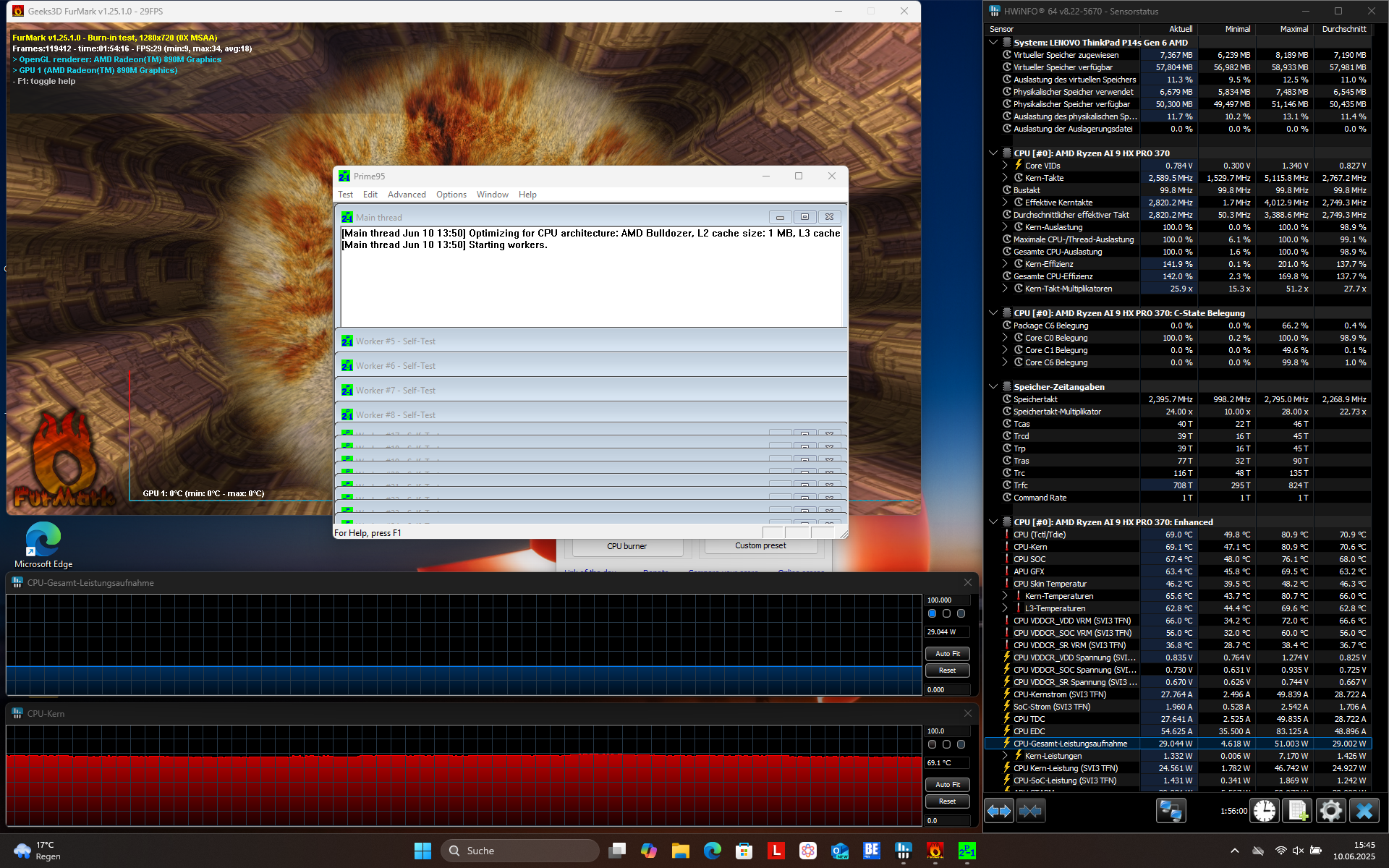Collapse Speicher-Zeitangaben sensor group
This screenshot has width=1389, height=868.
[x=993, y=387]
